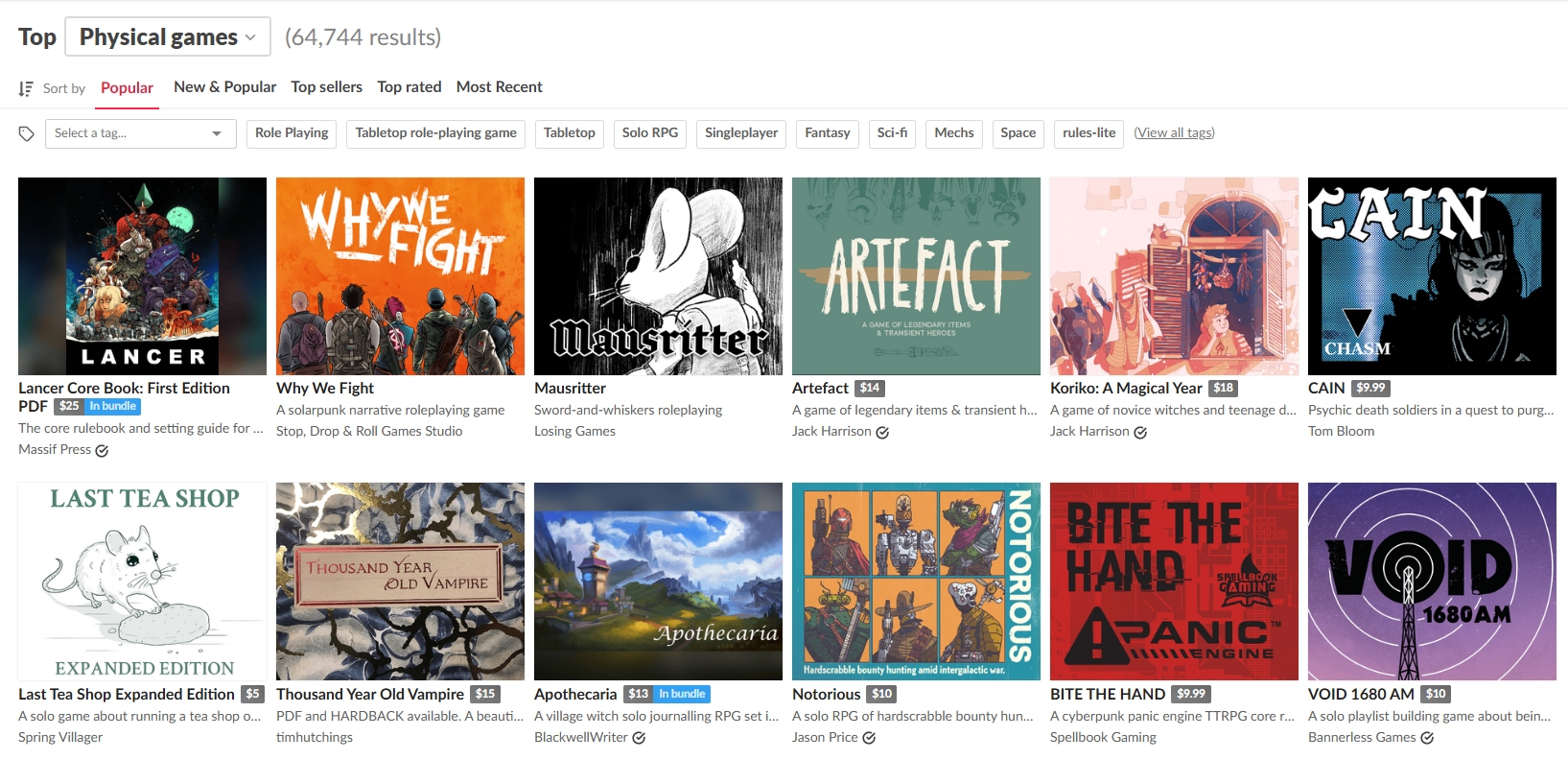The height and width of the screenshot is (760, 1568).
Task: Click the $14 price tag on Artefact
Action: [x=869, y=388]
